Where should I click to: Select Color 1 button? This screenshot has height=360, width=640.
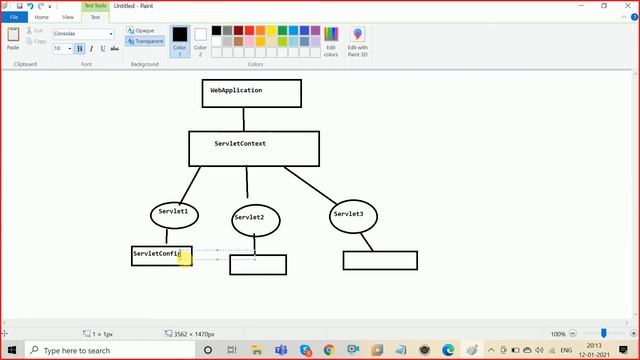click(180, 41)
